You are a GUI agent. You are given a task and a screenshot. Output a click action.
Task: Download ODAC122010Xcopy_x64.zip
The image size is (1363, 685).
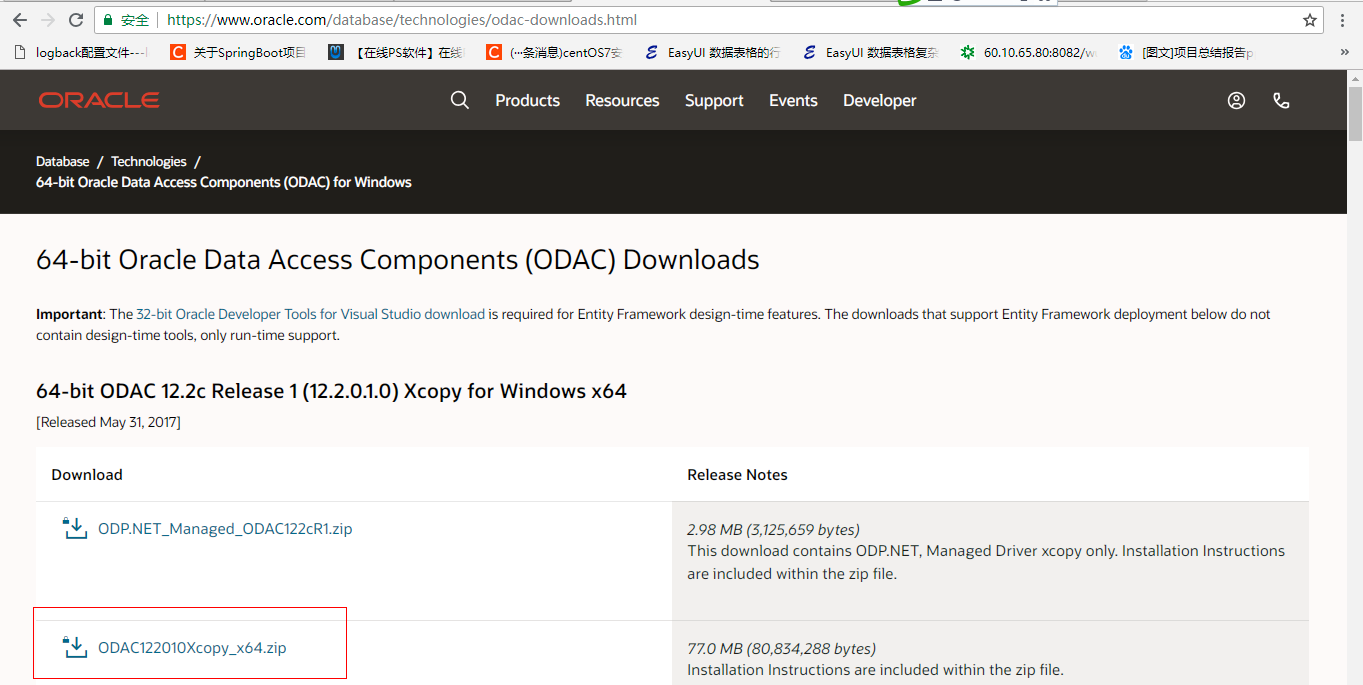(x=192, y=647)
